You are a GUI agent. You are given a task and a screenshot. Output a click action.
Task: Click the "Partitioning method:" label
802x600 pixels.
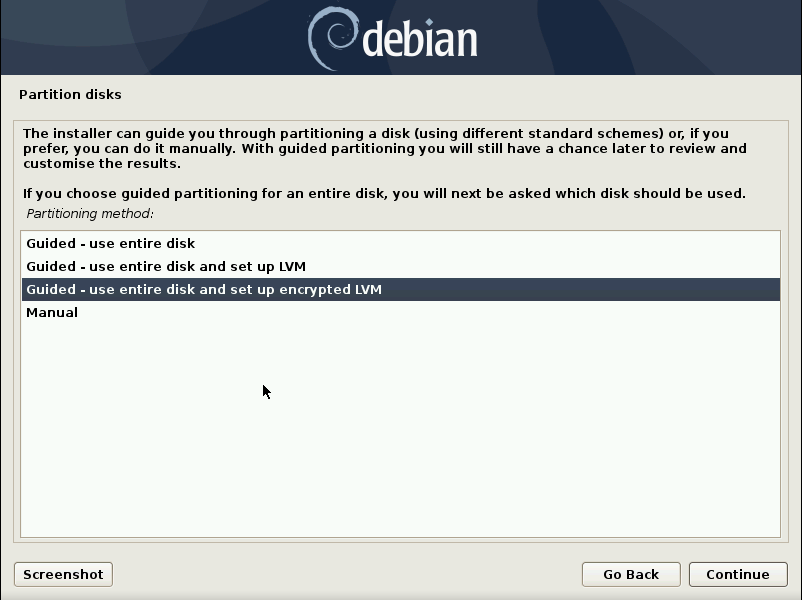click(x=90, y=214)
